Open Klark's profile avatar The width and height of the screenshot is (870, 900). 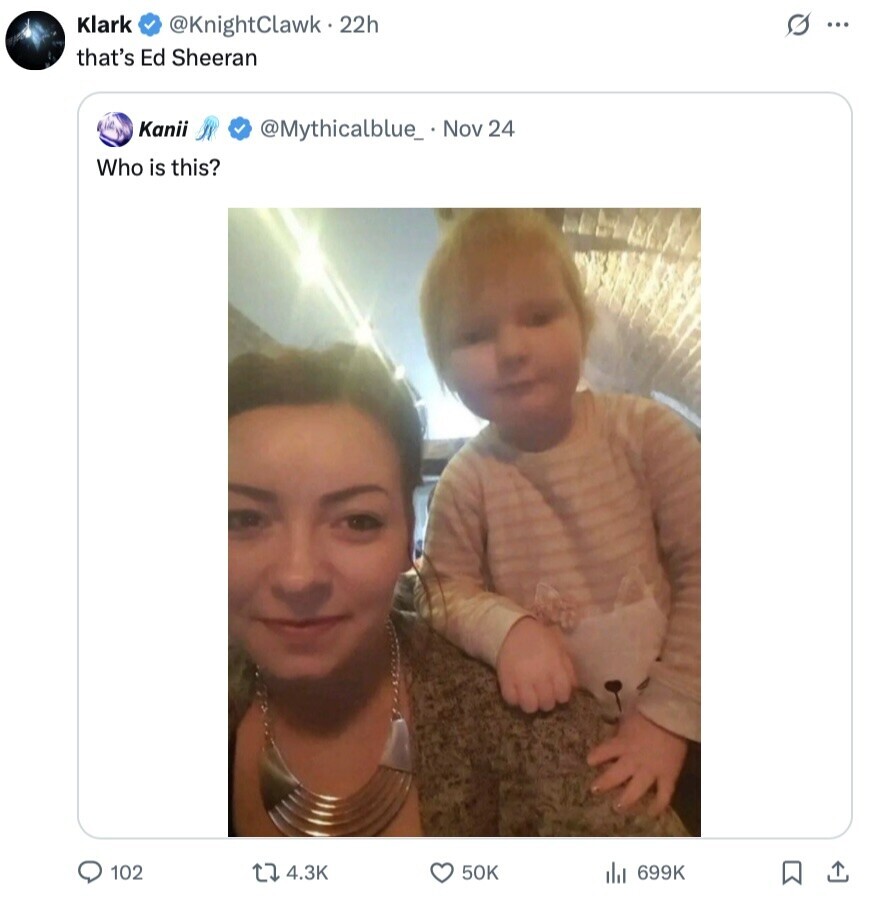click(x=35, y=41)
